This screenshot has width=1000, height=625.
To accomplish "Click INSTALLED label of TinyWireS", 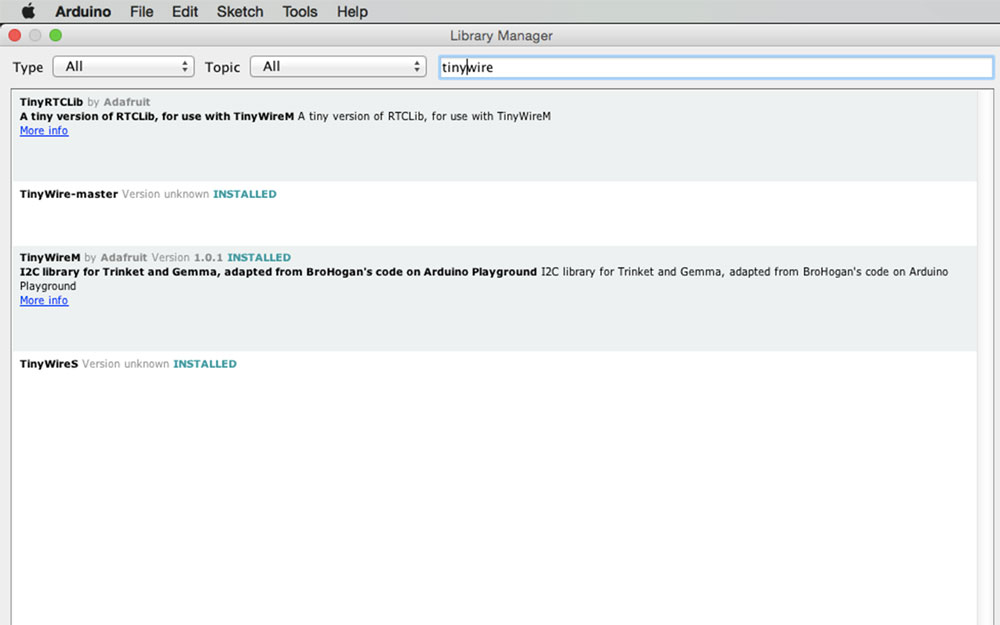I will [205, 364].
